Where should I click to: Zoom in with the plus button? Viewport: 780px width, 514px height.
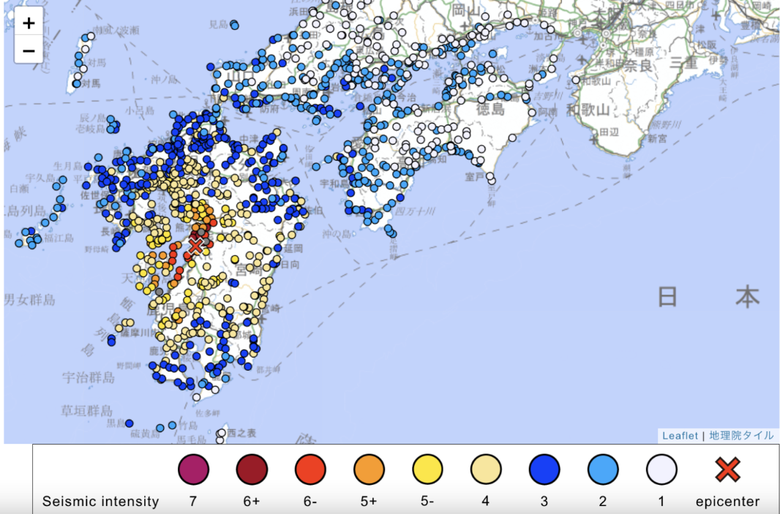click(x=28, y=23)
